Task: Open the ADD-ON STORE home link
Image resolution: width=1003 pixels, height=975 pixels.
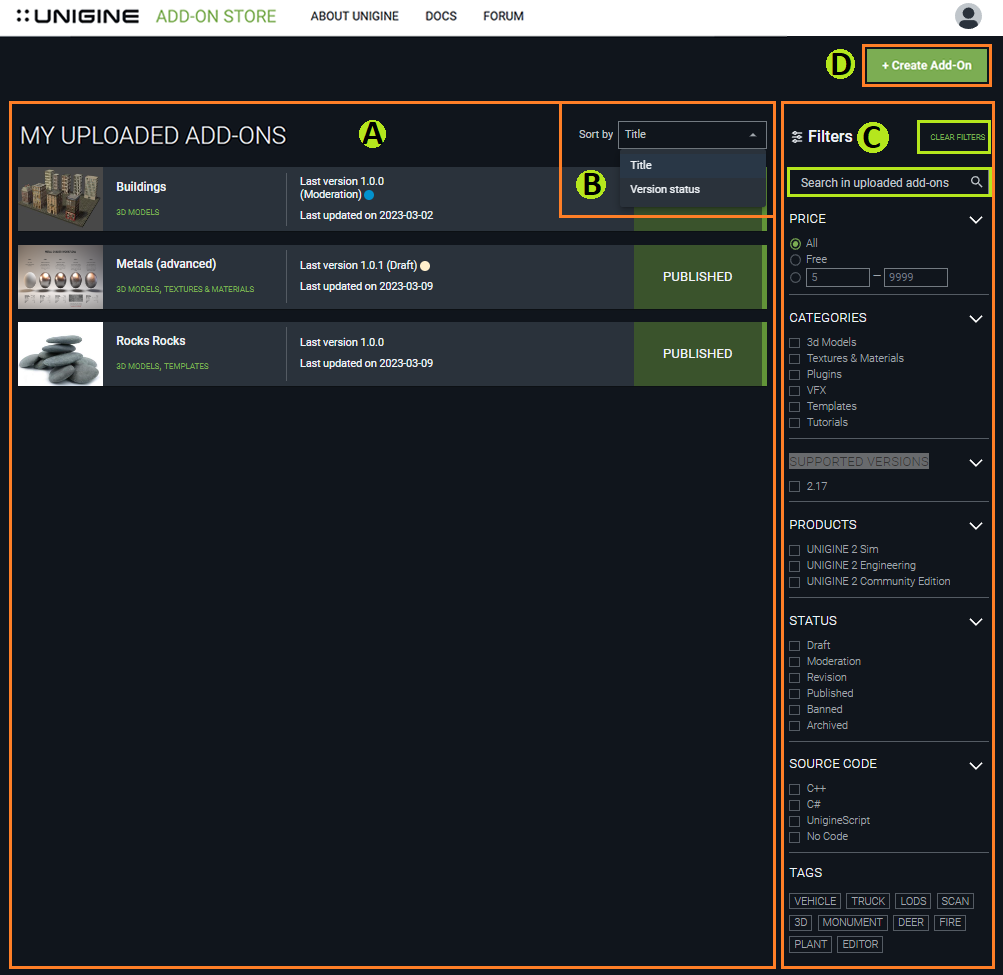Action: click(x=216, y=16)
